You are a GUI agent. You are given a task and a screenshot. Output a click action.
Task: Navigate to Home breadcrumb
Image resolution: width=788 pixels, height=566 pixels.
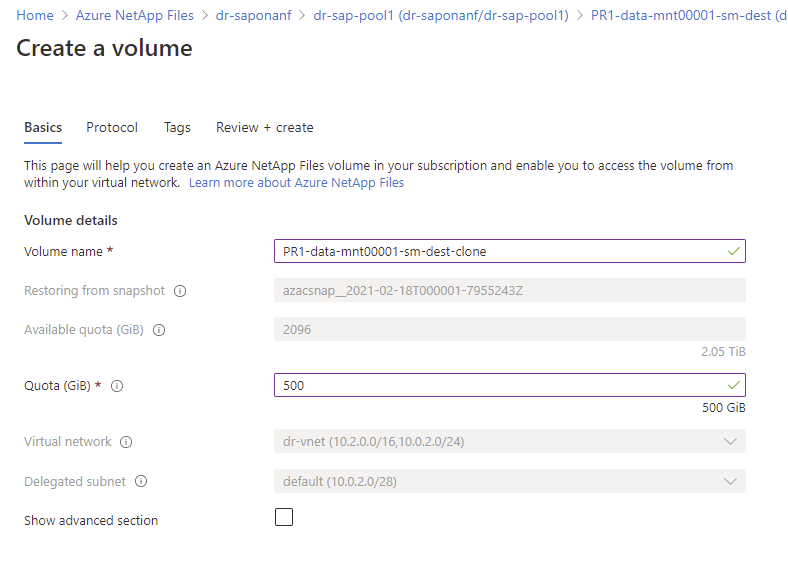pos(35,15)
